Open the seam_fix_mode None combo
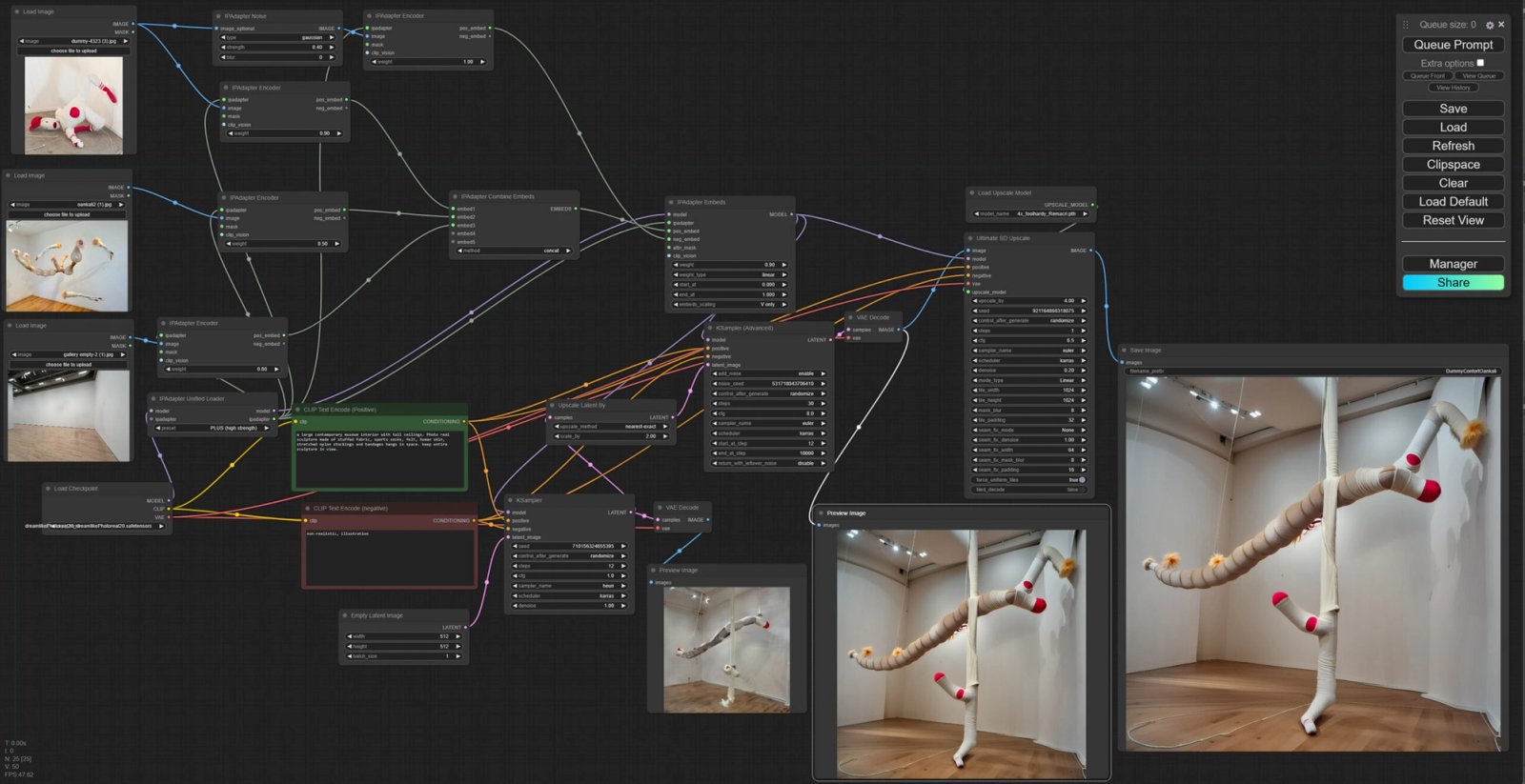 pos(1029,430)
